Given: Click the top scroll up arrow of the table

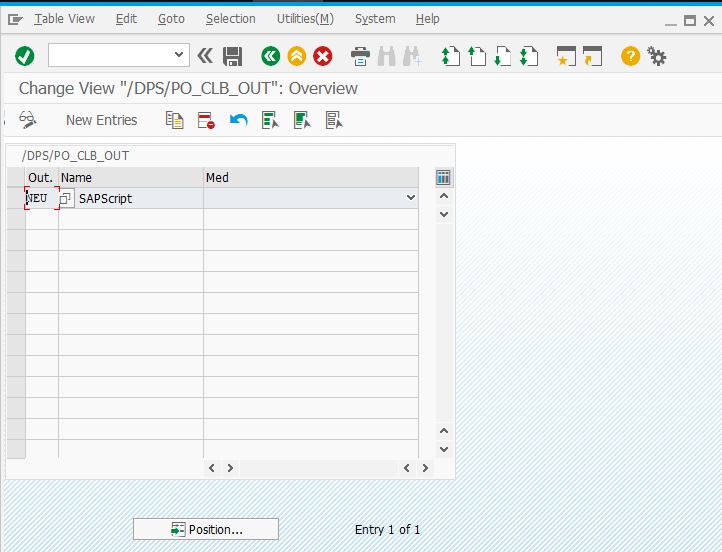Looking at the screenshot, I should coord(444,196).
